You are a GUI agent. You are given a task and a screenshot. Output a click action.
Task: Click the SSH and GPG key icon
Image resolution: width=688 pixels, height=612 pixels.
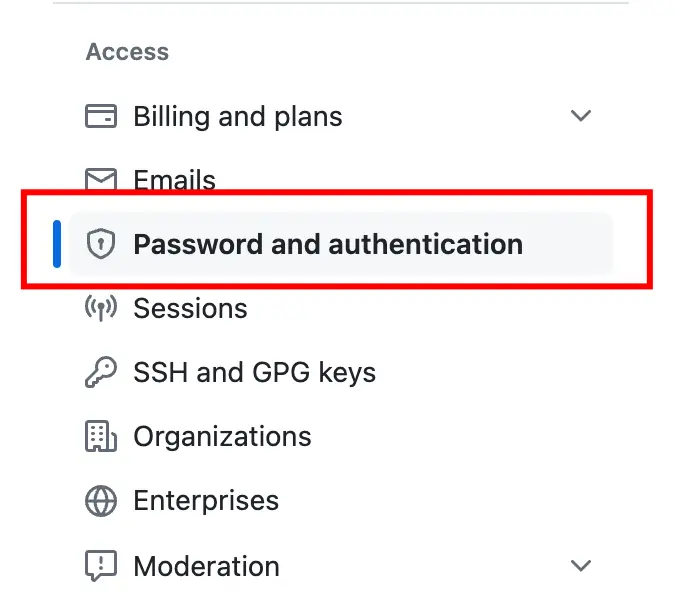[x=101, y=372]
